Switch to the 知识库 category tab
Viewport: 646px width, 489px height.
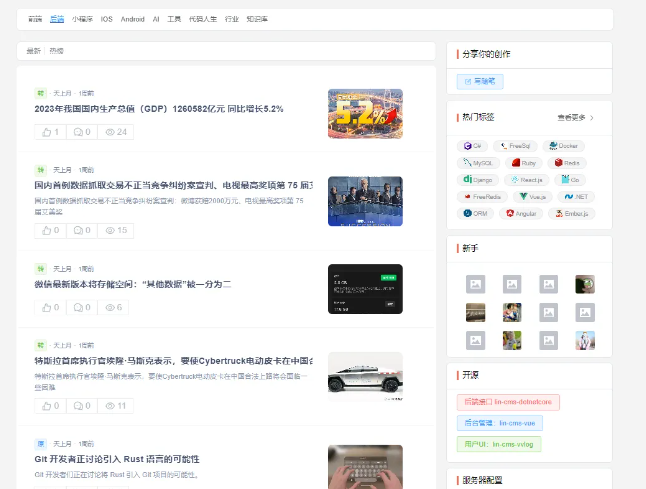click(x=257, y=19)
